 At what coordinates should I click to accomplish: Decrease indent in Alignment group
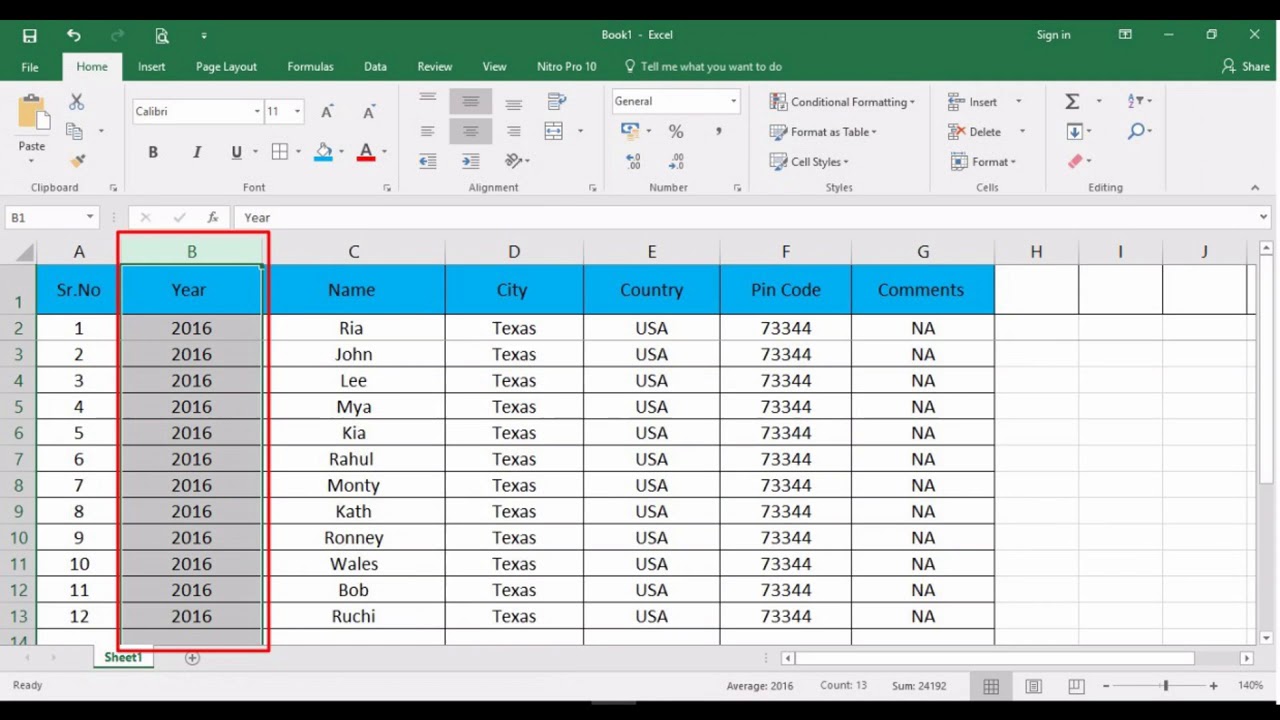coord(428,160)
